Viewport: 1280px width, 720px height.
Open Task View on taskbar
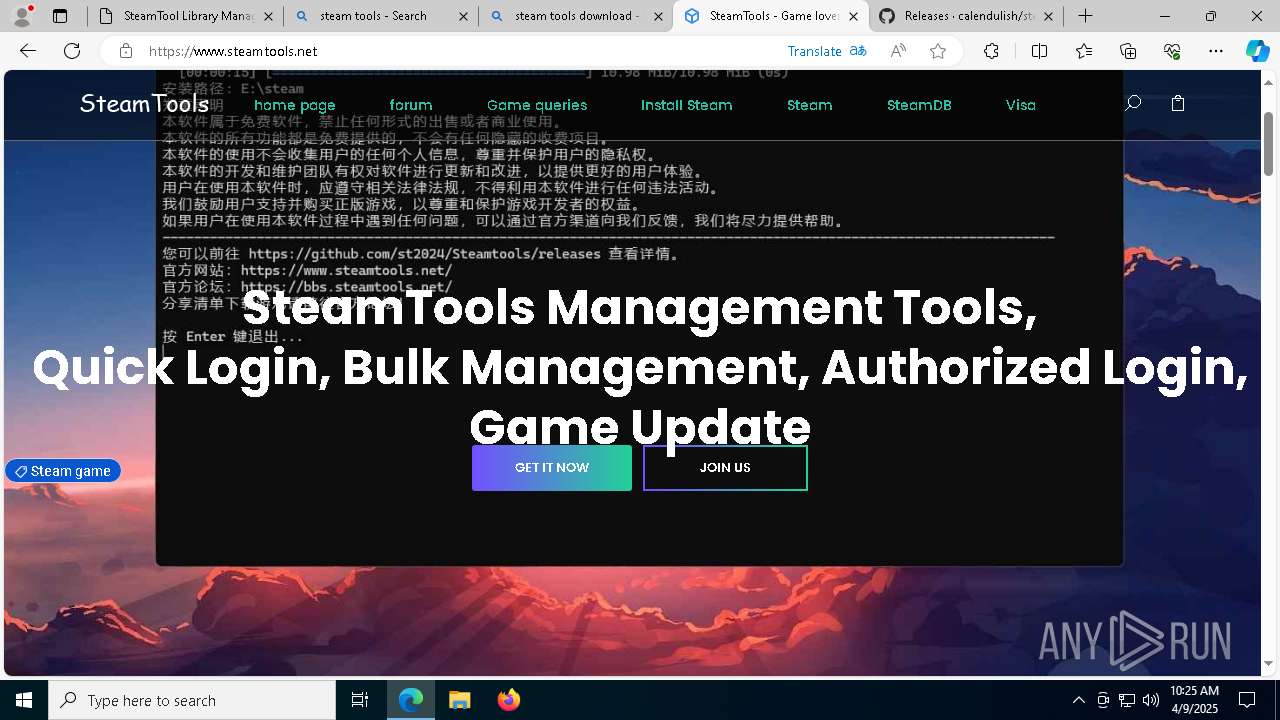[x=360, y=700]
